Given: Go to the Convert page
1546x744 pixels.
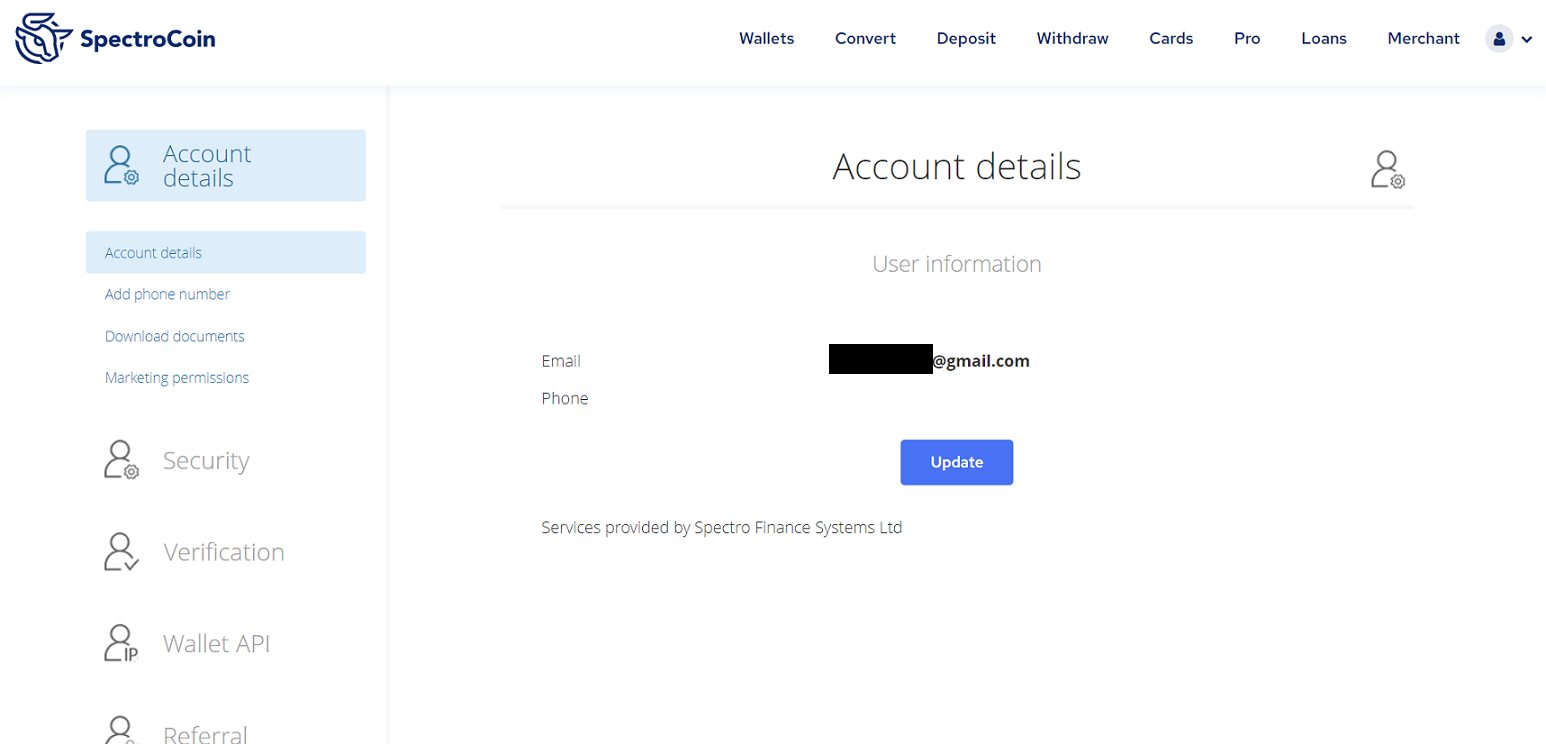Looking at the screenshot, I should [865, 39].
